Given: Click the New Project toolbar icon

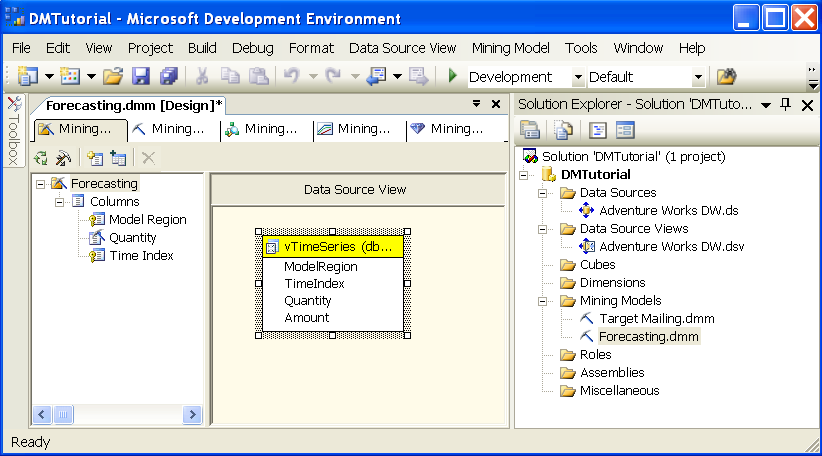Looking at the screenshot, I should (27, 77).
